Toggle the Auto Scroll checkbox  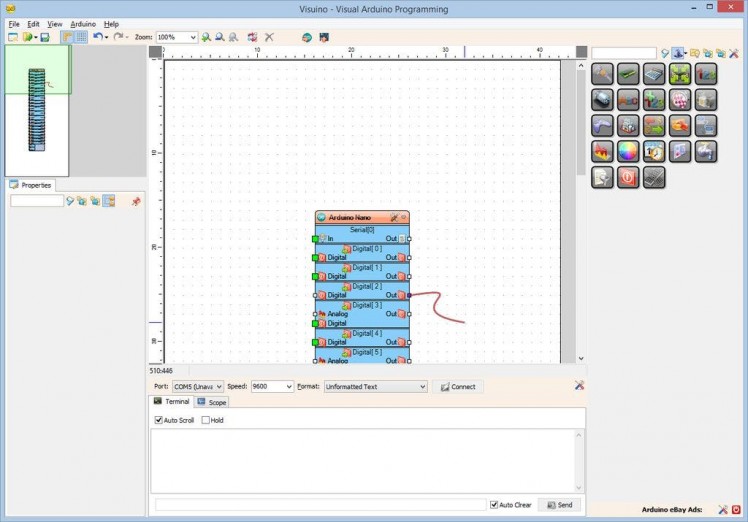158,420
